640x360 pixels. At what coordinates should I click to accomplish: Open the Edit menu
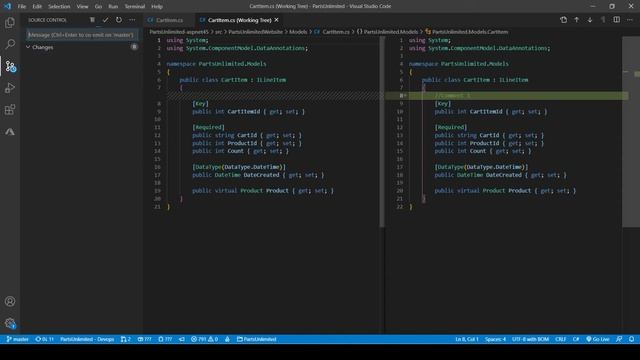[37, 7]
